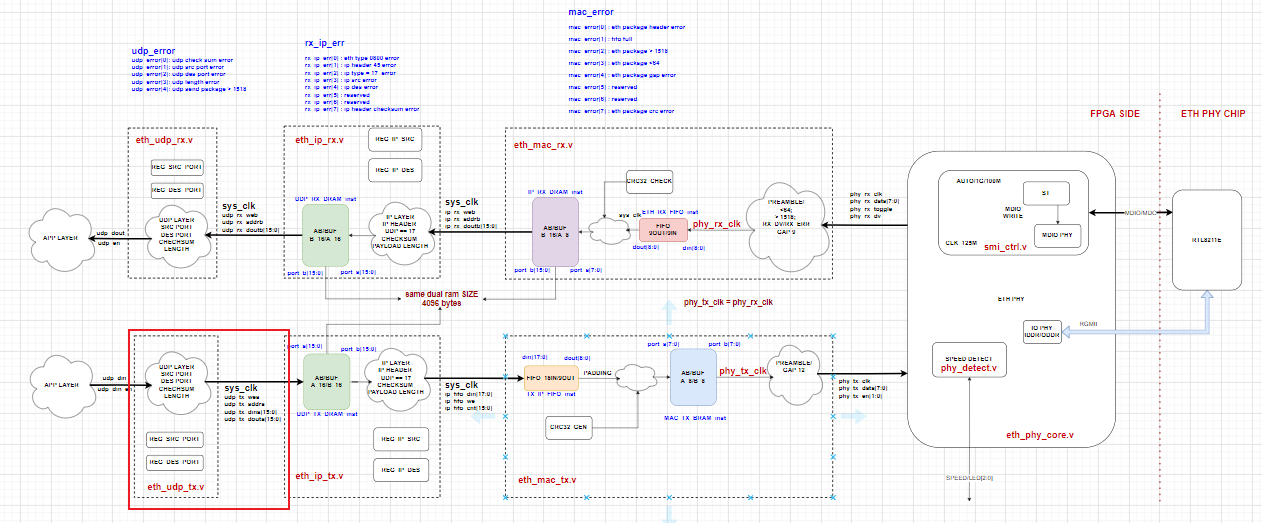Select the eth_ip_rx.v module label
This screenshot has width=1262, height=523.
(319, 140)
